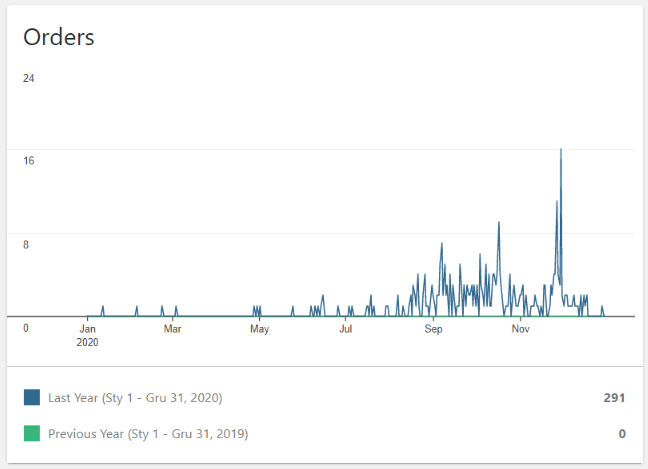Click the 8 y-axis label
Screen dimensions: 648x469
click(x=27, y=245)
